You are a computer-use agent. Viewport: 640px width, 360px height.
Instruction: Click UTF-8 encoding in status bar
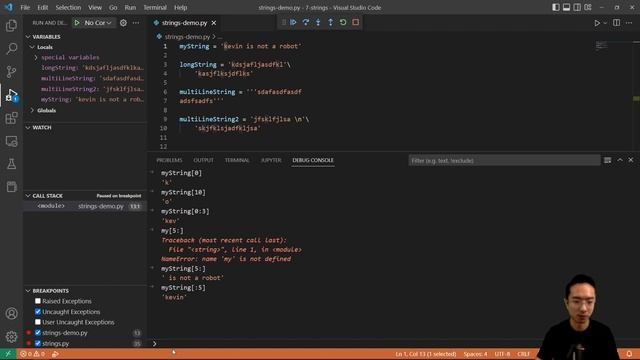pyautogui.click(x=502, y=354)
